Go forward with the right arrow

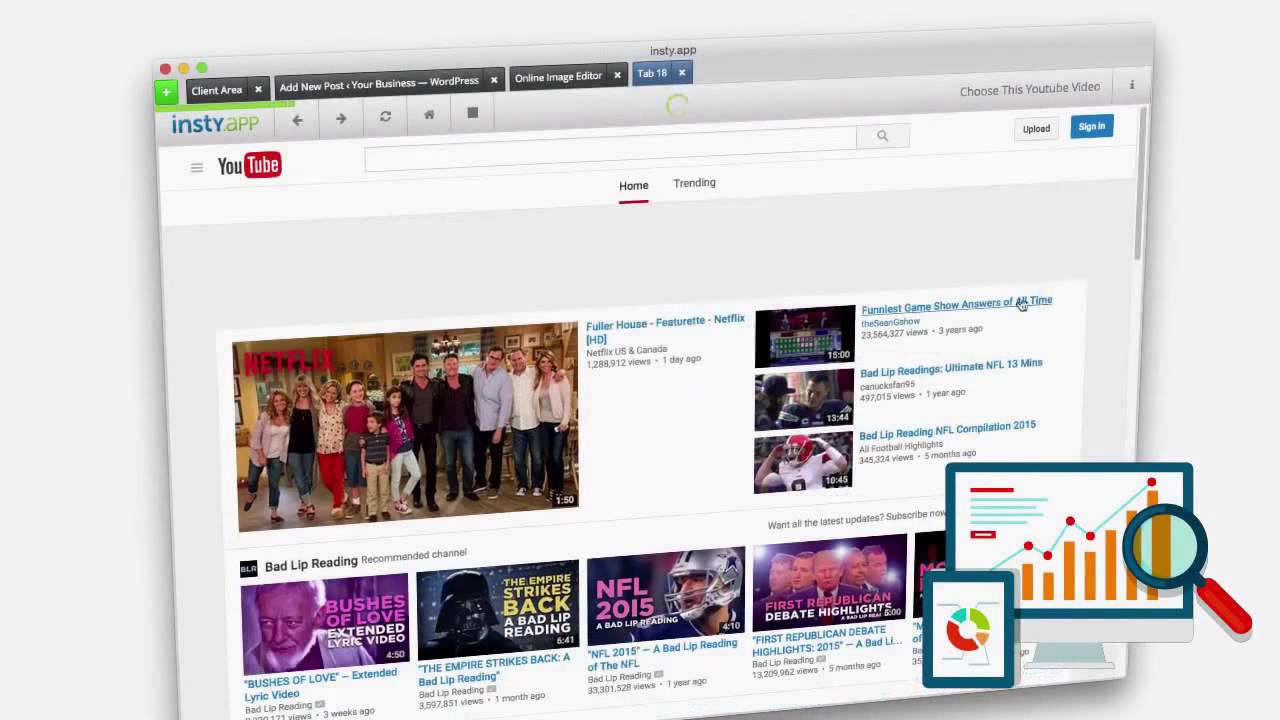point(341,118)
